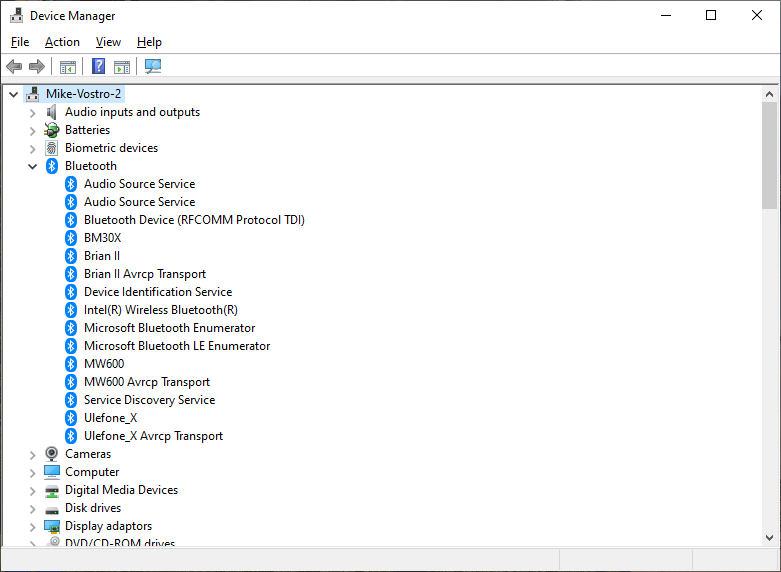
Task: Expand the Digital Media Devices category
Action: pos(33,491)
